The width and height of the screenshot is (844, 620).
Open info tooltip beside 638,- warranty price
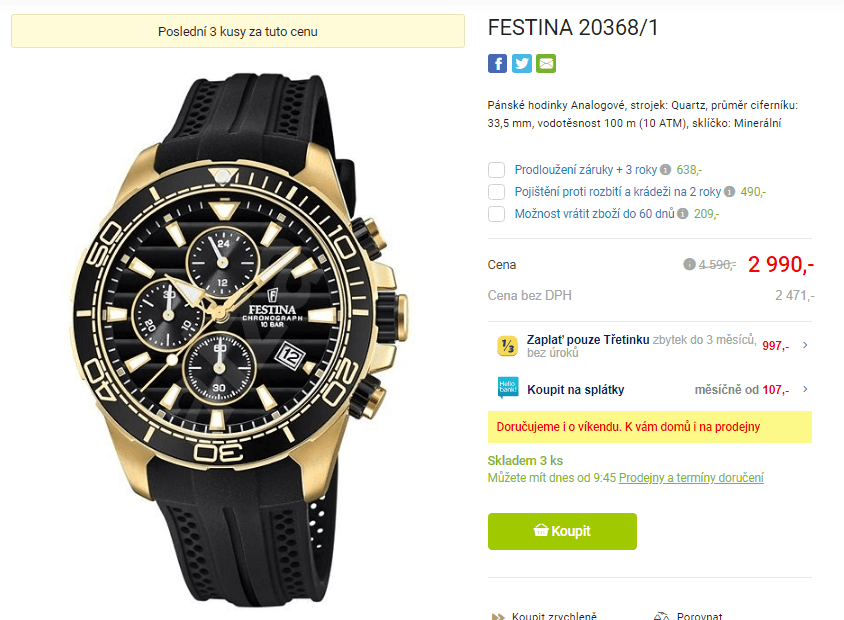tap(666, 170)
